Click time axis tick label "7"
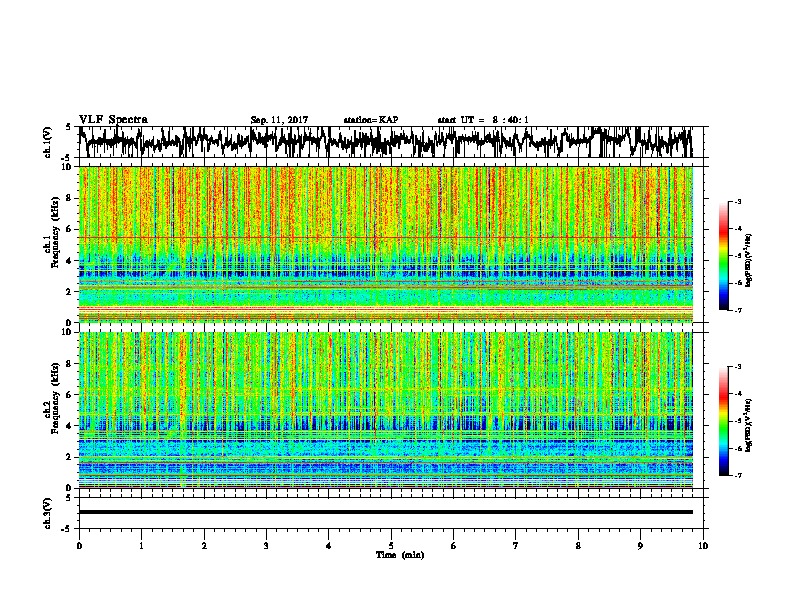Viewport: 792px width, 612px height. (516, 546)
